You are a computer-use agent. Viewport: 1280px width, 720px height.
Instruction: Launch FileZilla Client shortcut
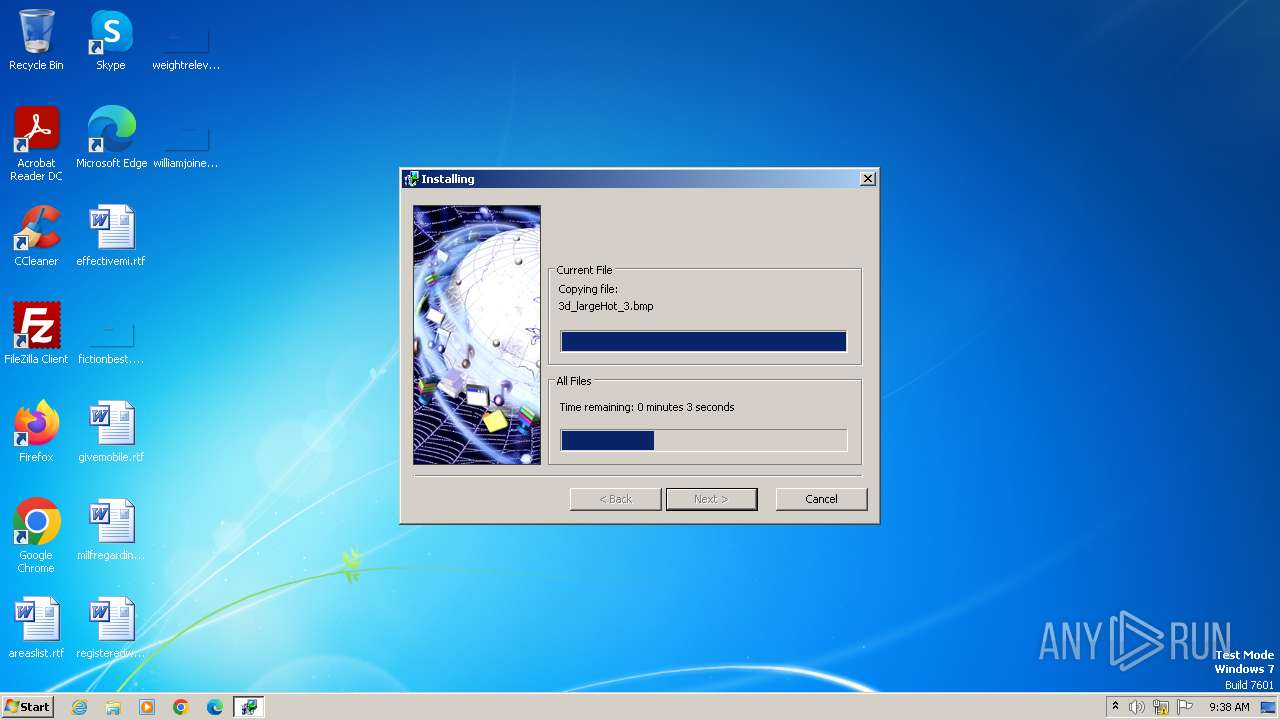tap(36, 334)
